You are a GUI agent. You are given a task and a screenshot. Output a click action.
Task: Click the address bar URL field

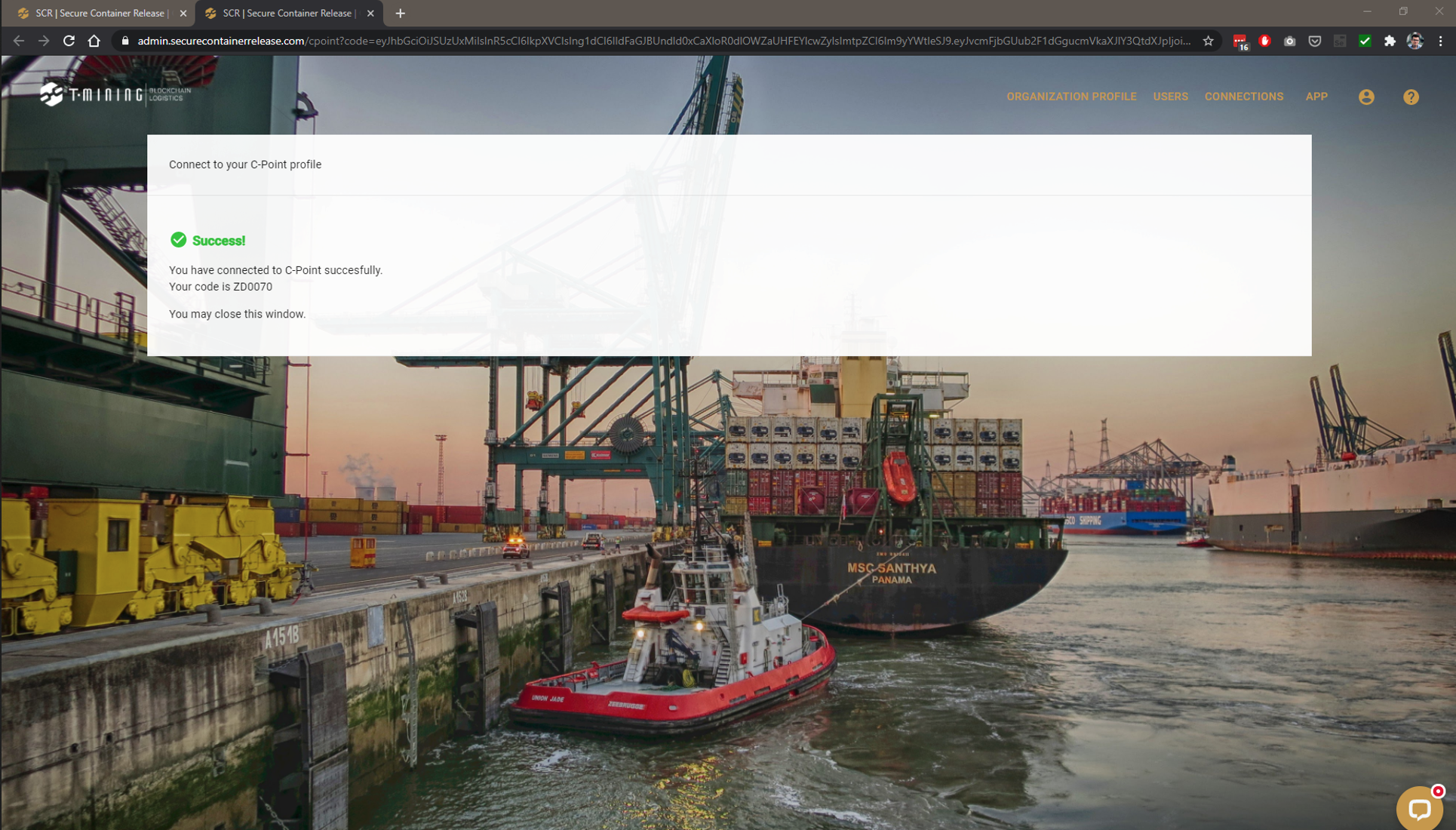(x=664, y=41)
